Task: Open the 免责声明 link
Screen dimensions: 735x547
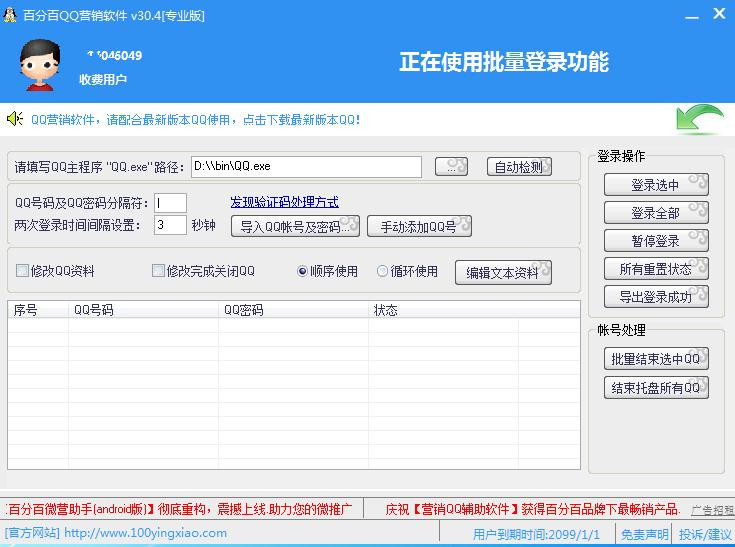Action: coord(645,534)
